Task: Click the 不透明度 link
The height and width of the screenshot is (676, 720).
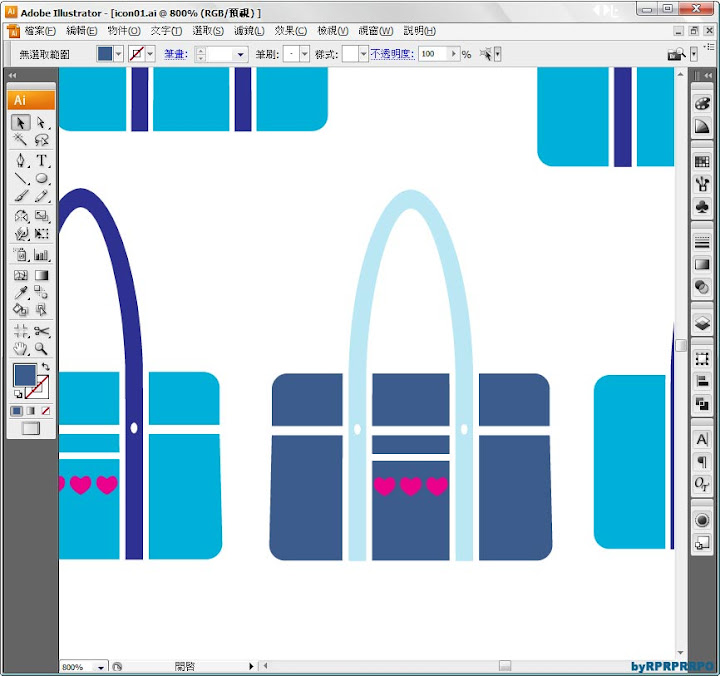Action: (x=392, y=54)
